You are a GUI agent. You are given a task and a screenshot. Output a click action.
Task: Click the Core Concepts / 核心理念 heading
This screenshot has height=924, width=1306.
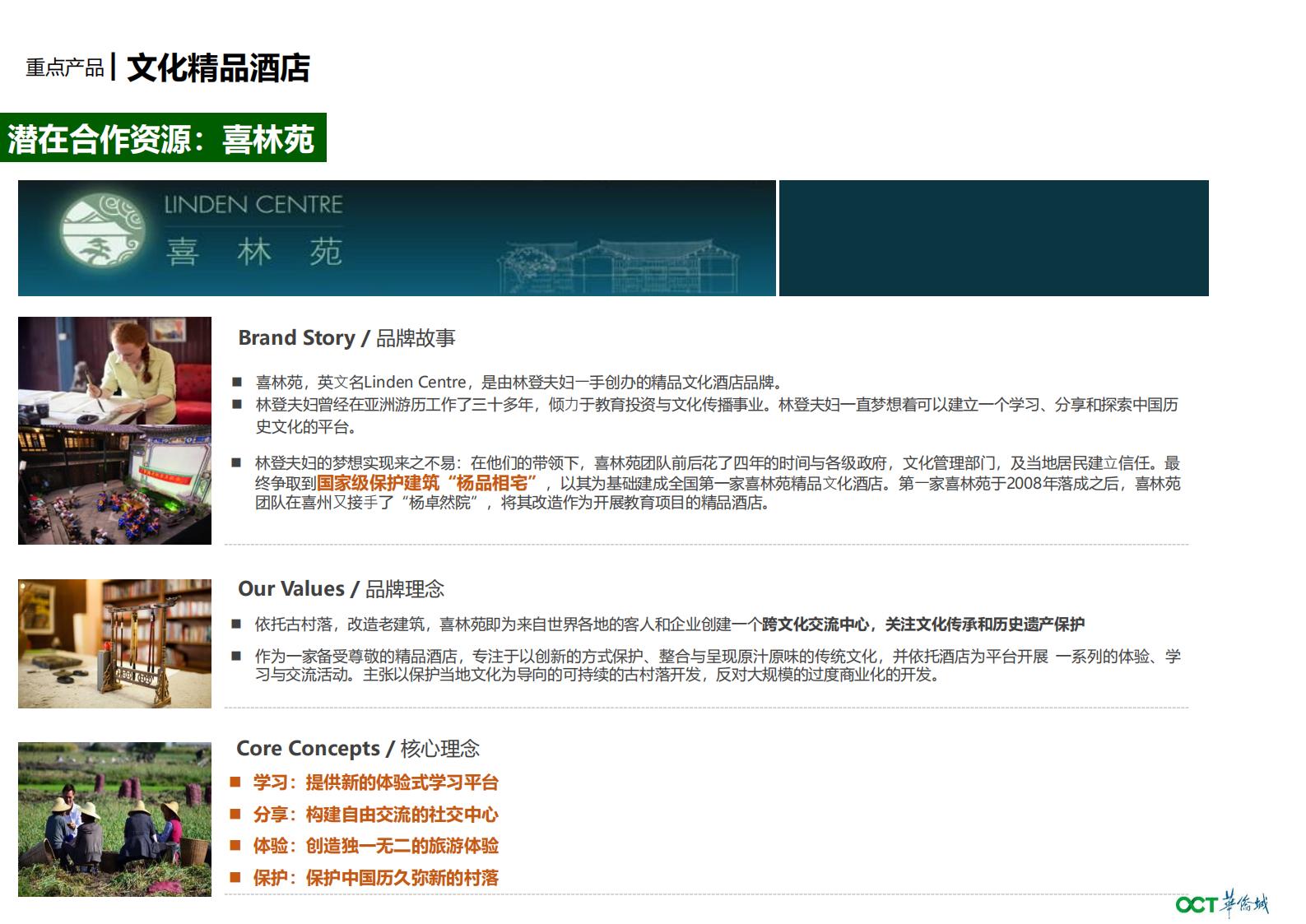point(358,749)
